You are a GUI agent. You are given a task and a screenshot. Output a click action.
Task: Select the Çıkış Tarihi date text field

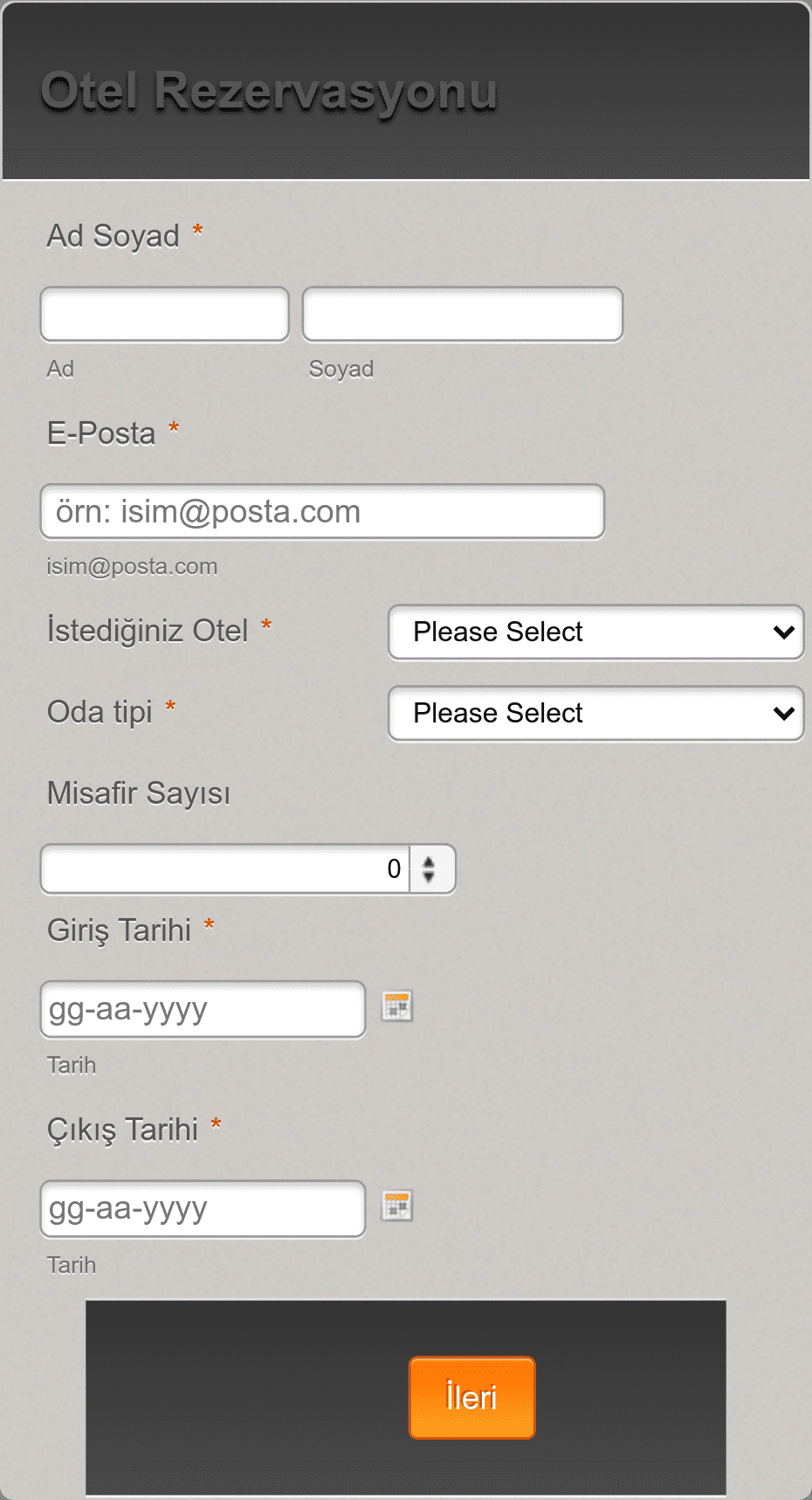(x=203, y=1208)
